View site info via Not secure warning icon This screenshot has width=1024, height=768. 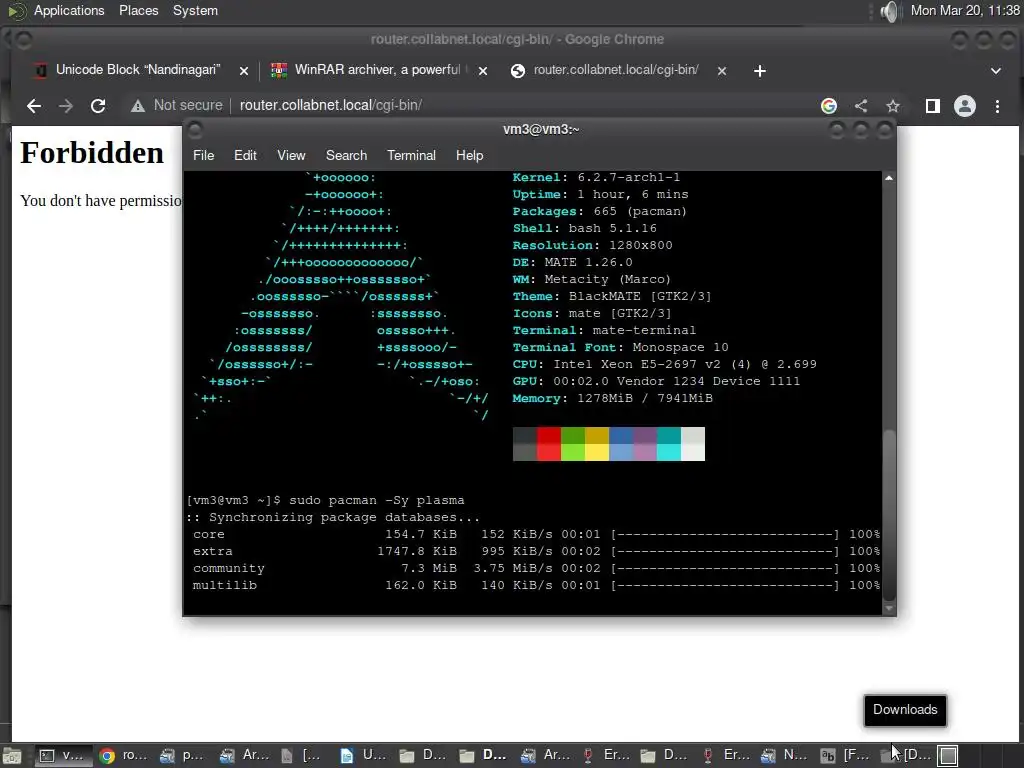tap(137, 106)
